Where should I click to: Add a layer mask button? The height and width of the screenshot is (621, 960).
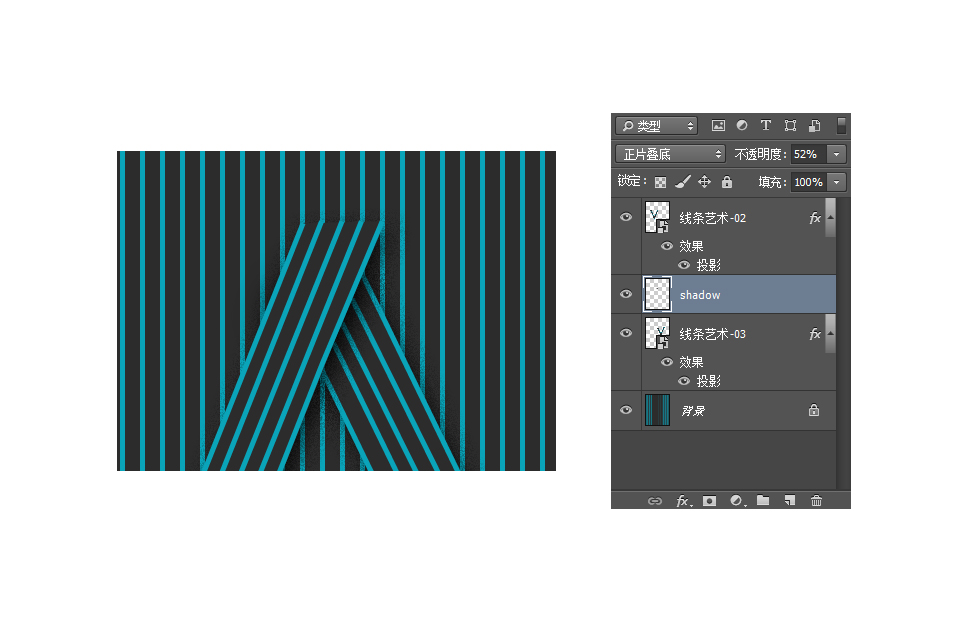click(709, 501)
